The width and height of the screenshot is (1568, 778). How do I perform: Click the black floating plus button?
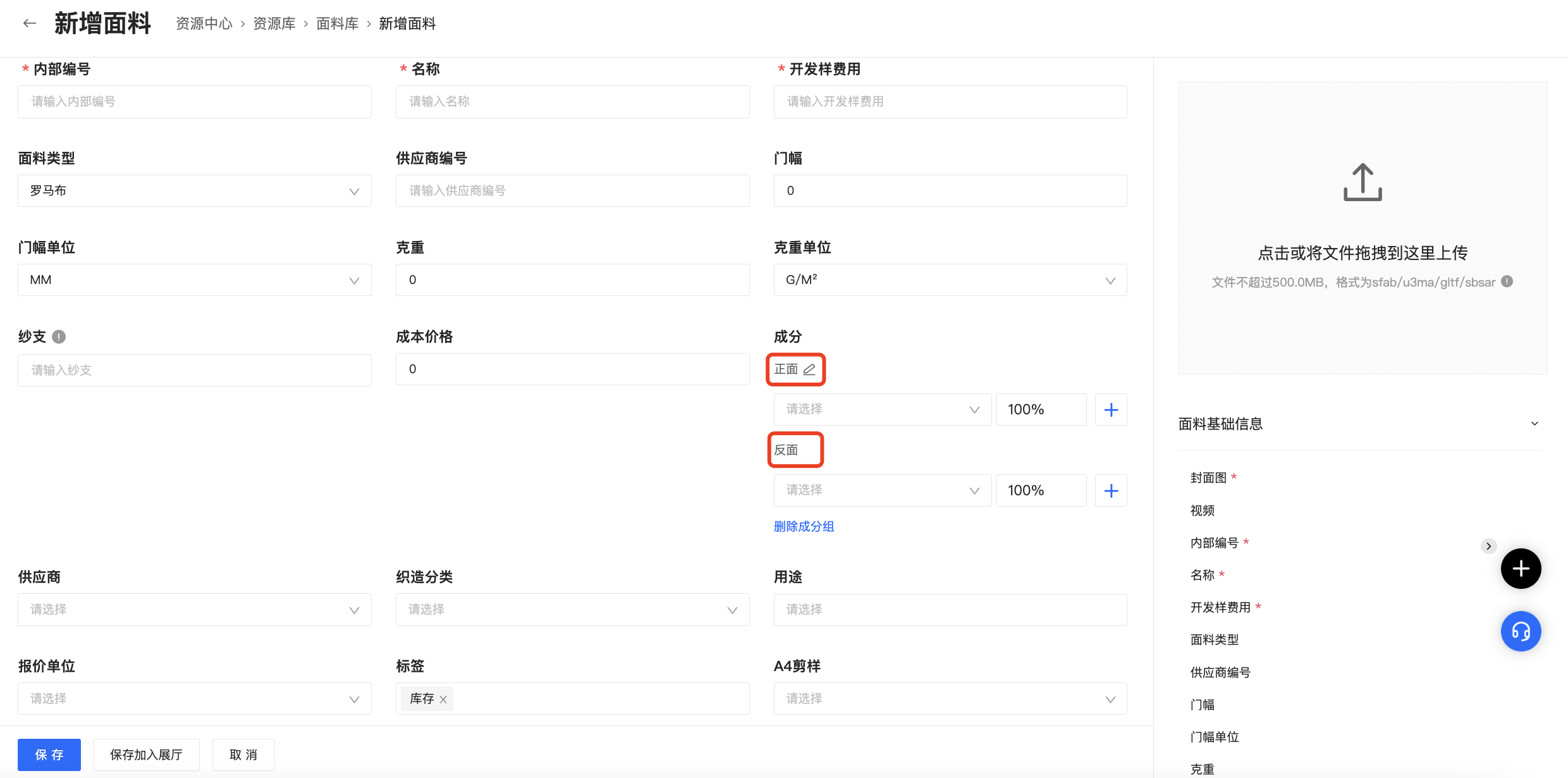(1521, 569)
